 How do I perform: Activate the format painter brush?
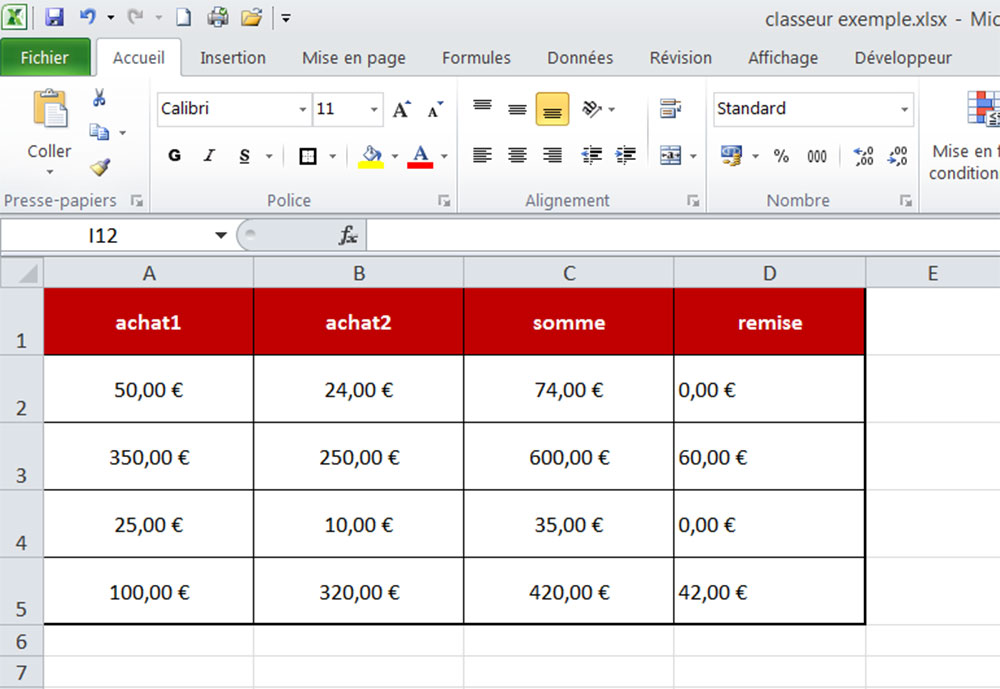(x=99, y=167)
